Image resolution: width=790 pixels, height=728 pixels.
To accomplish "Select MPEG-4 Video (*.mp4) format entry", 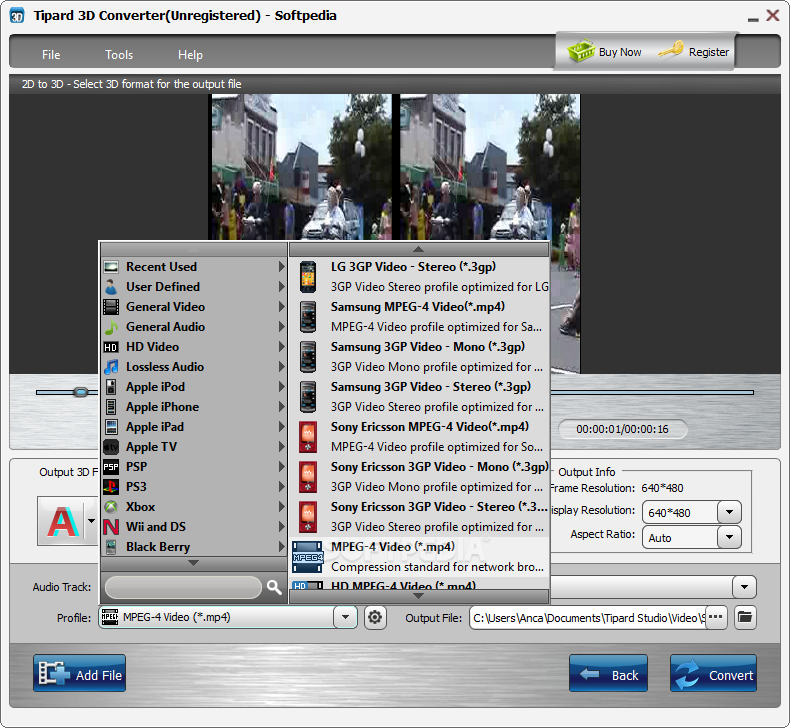I will (x=419, y=557).
